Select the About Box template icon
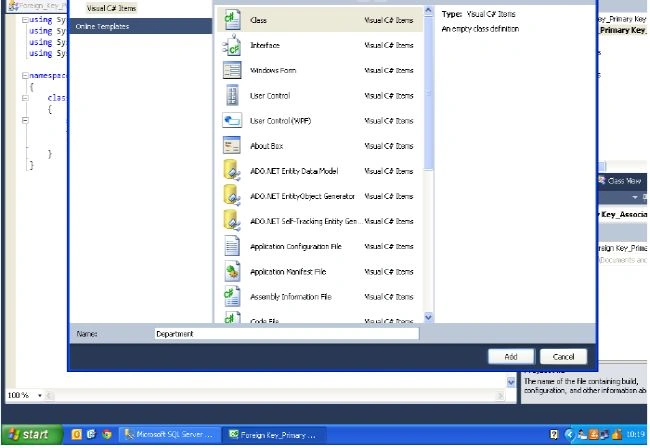 click(x=232, y=145)
